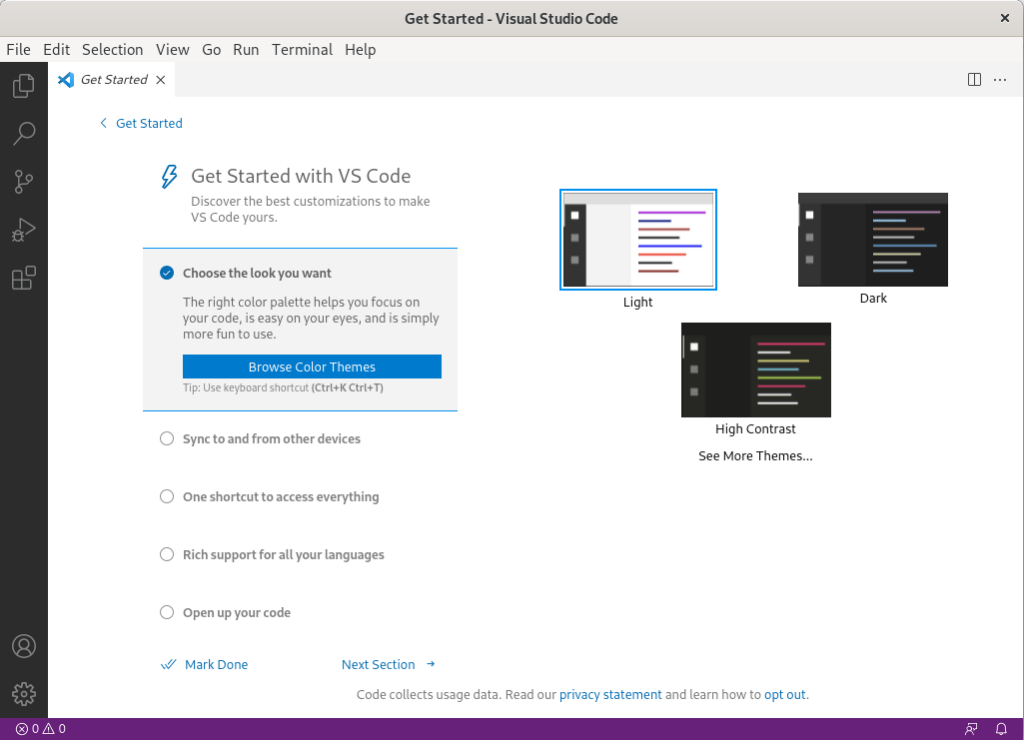This screenshot has height=740, width=1024.
Task: Click the Accounts icon in activity bar
Action: [23, 646]
